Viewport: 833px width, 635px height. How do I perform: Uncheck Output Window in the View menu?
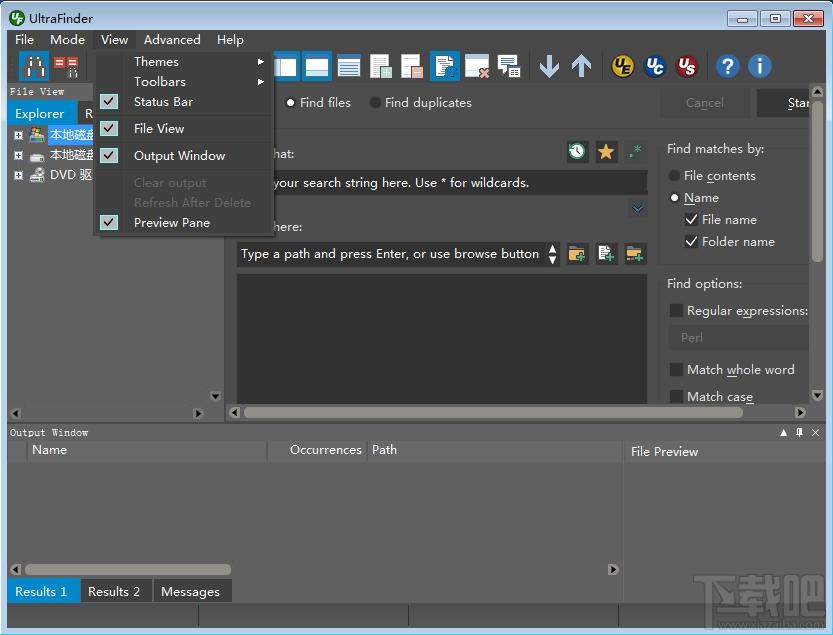[x=183, y=156]
